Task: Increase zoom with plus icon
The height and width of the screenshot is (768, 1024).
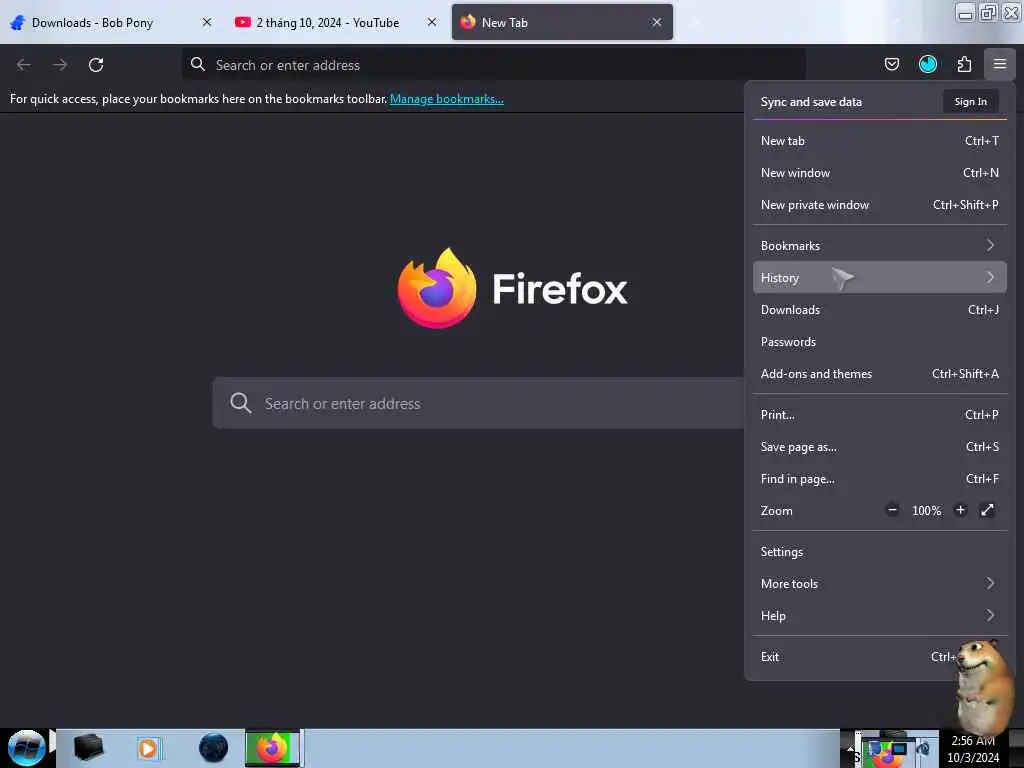Action: pos(960,510)
